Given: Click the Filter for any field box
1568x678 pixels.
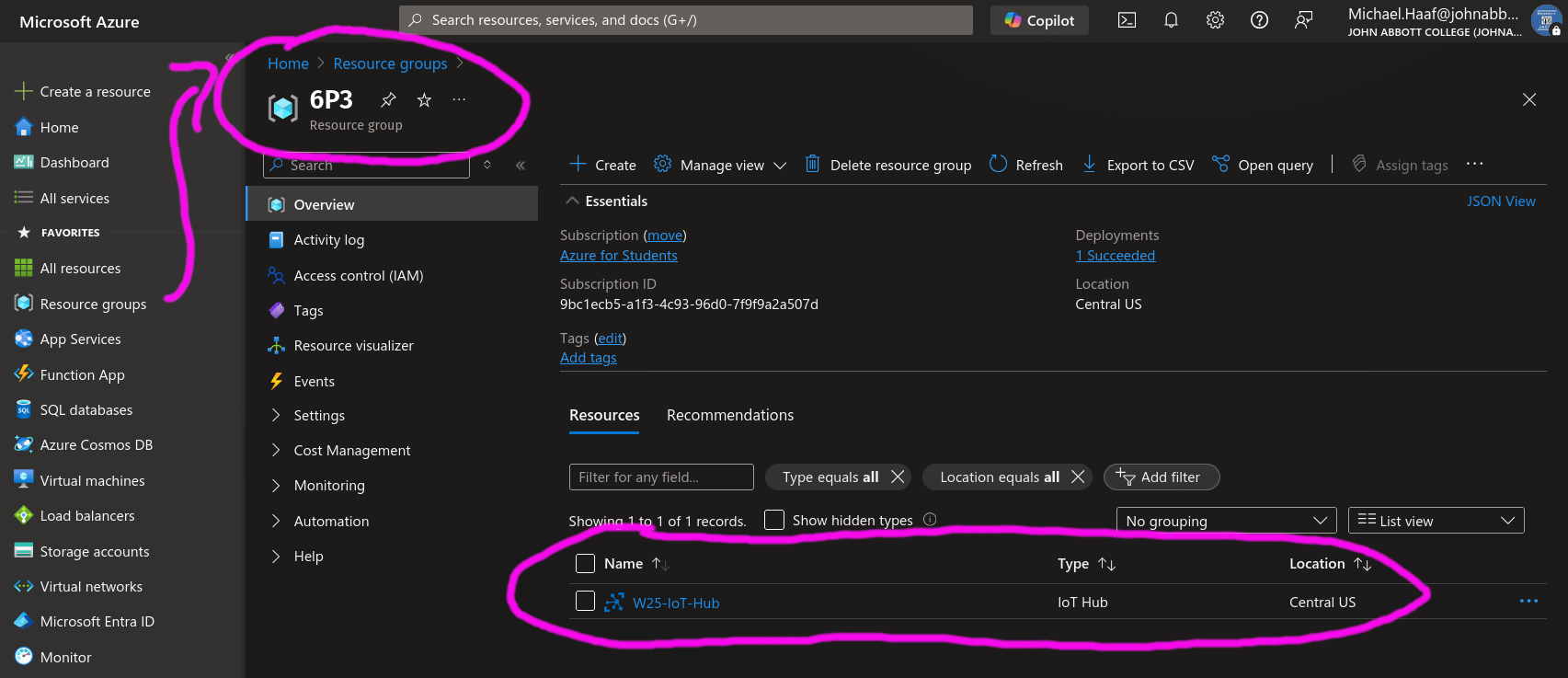Looking at the screenshot, I should pos(660,477).
